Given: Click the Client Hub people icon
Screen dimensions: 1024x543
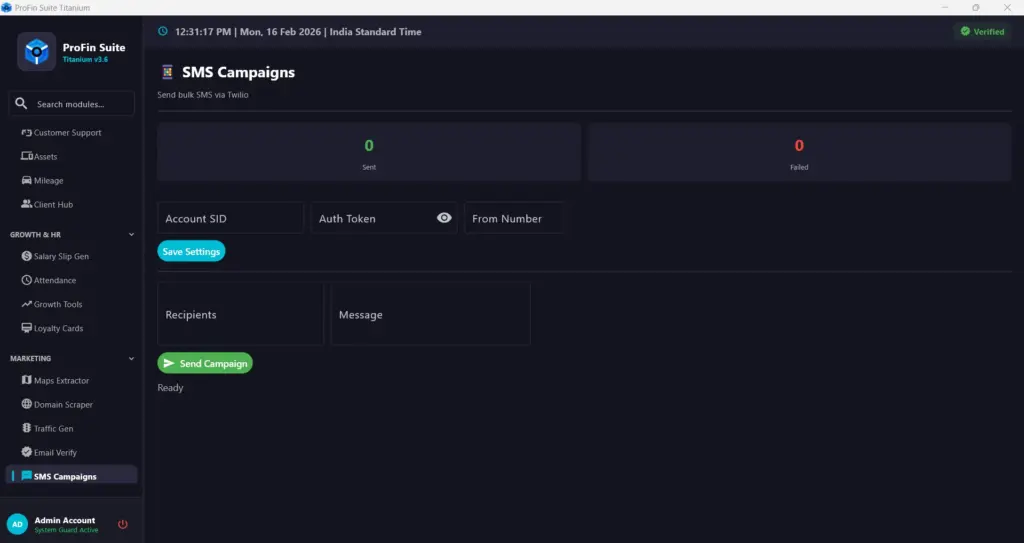Looking at the screenshot, I should point(26,204).
